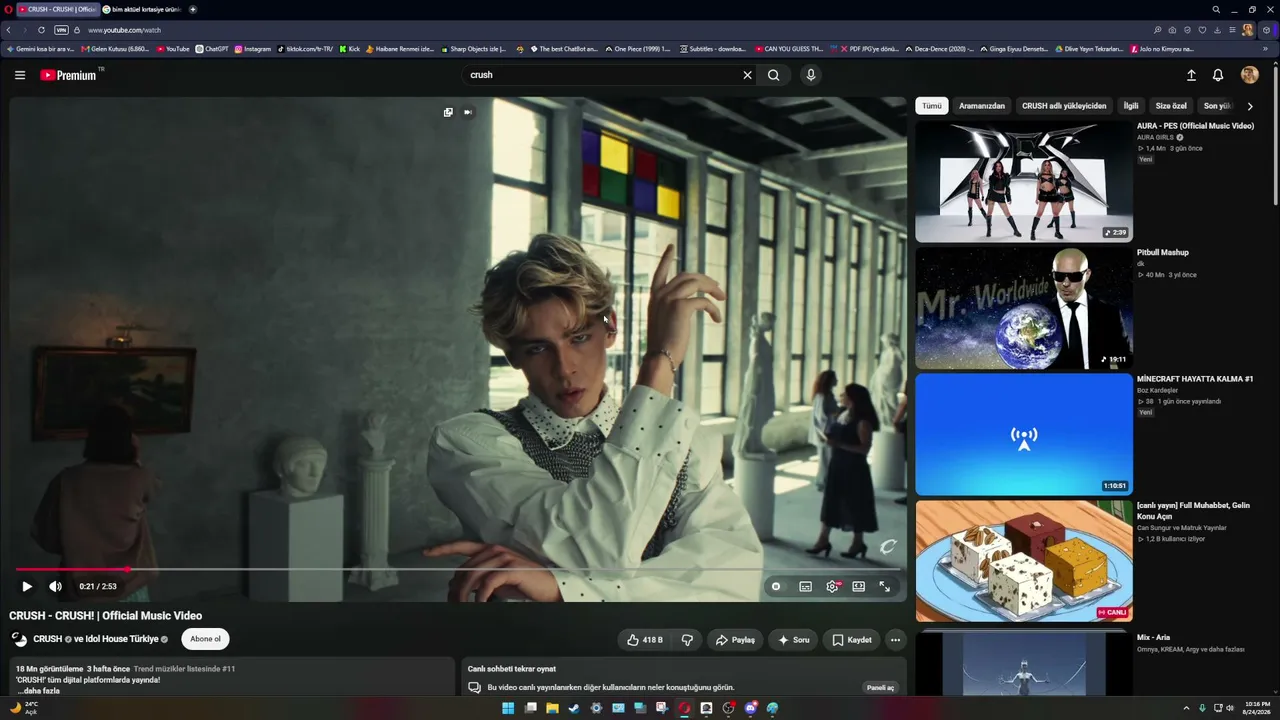Open more actions three-dot menu
1280x720 pixels.
pyautogui.click(x=895, y=640)
